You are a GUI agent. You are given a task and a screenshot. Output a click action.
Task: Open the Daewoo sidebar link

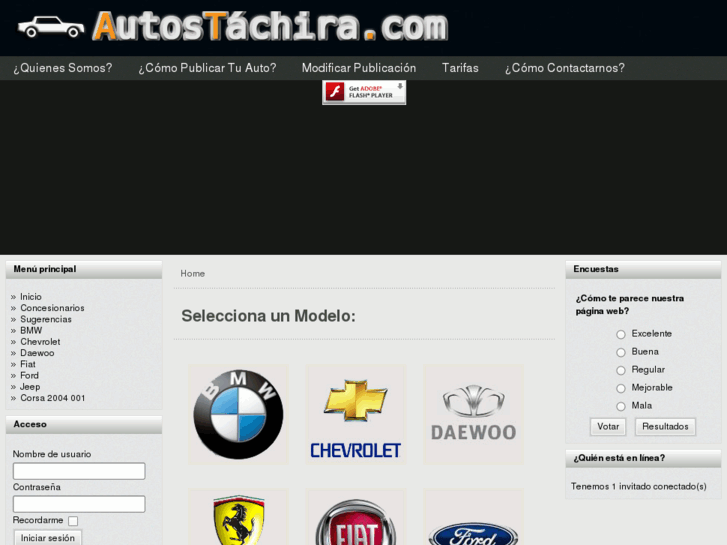pyautogui.click(x=37, y=353)
